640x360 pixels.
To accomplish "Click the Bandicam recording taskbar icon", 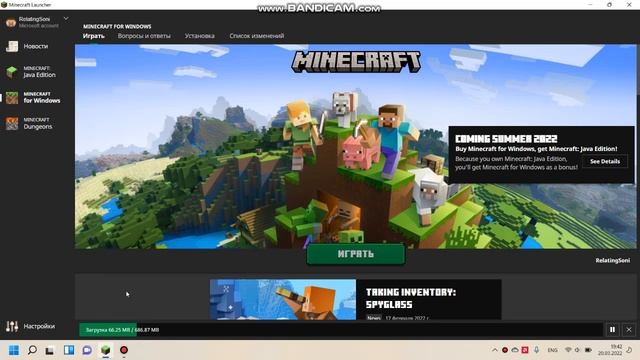I will click(124, 350).
